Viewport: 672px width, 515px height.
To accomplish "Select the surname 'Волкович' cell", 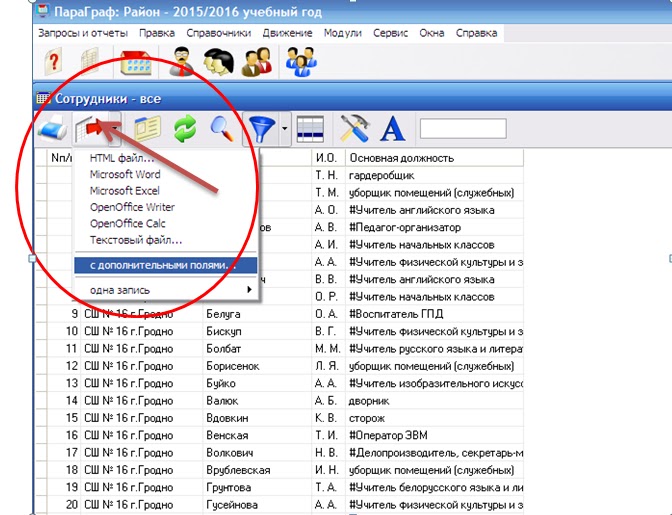I will [x=257, y=452].
